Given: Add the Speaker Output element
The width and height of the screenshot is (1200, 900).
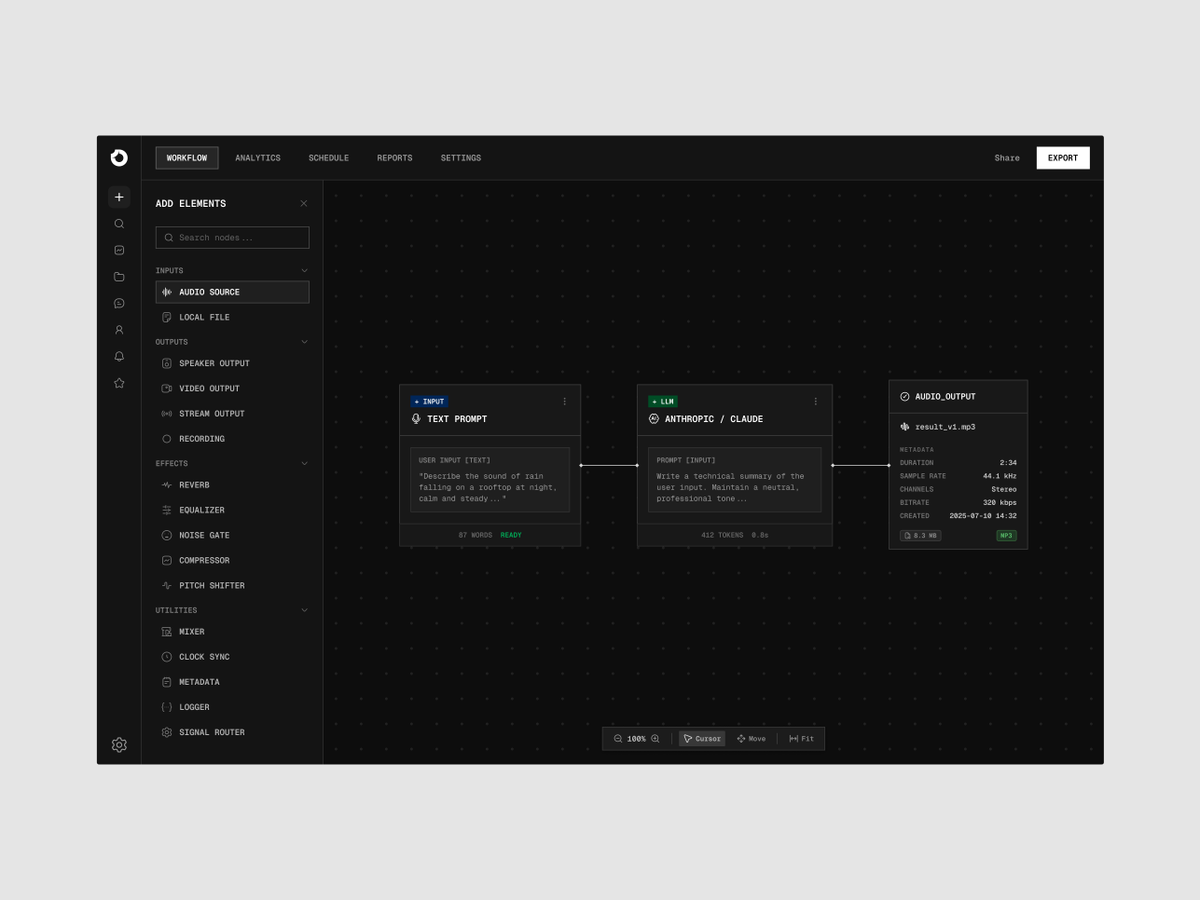Looking at the screenshot, I should pos(232,363).
